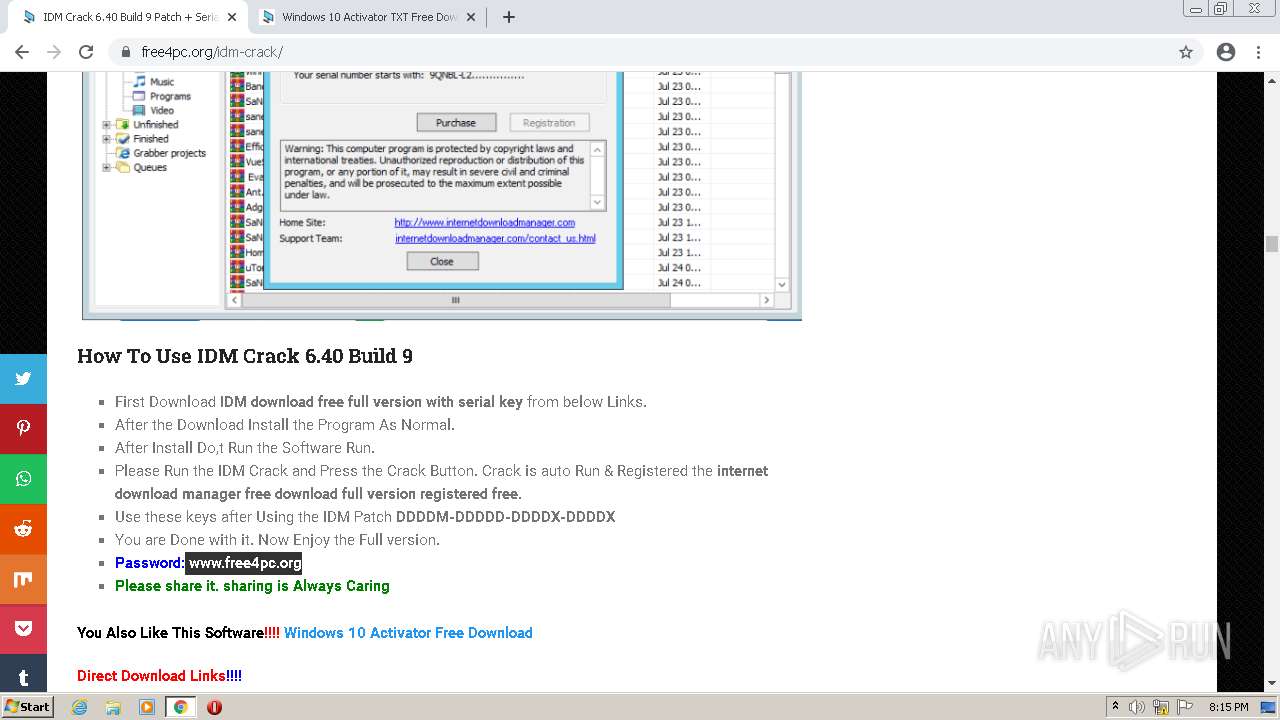
Task: Pin the page with Pinterest sidebar icon
Action: pos(23,429)
